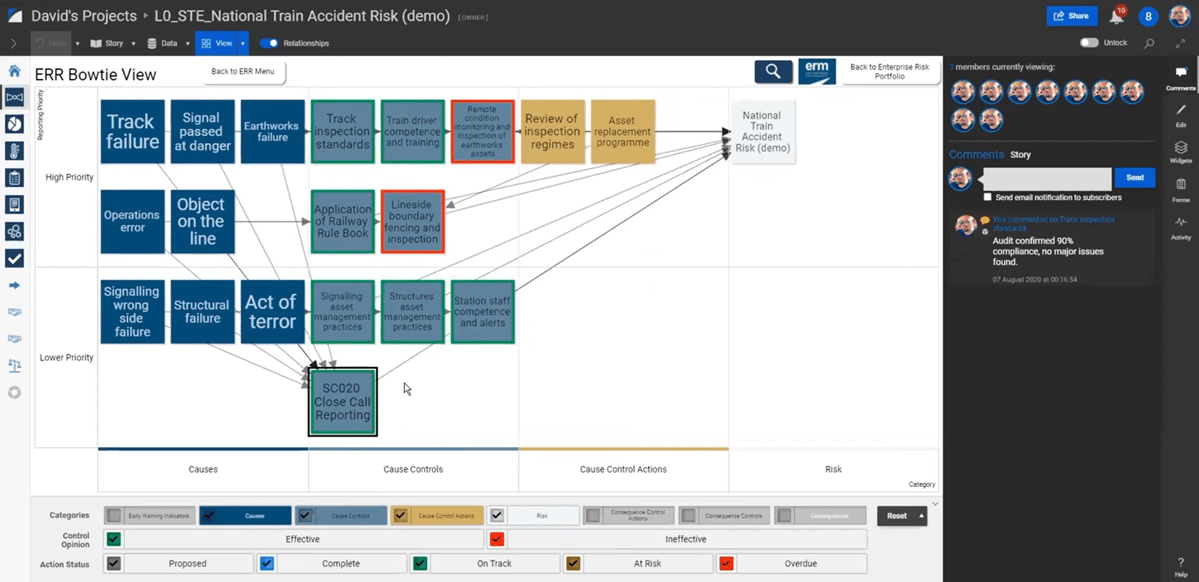Open the Widgets panel
This screenshot has width=1199, height=582.
point(1181,150)
